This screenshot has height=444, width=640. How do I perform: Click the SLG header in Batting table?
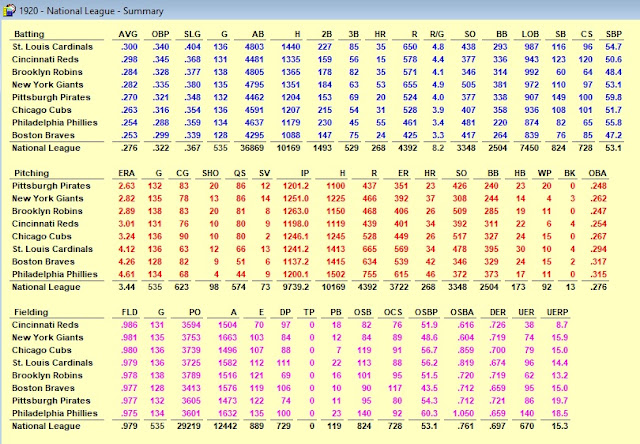(192, 34)
